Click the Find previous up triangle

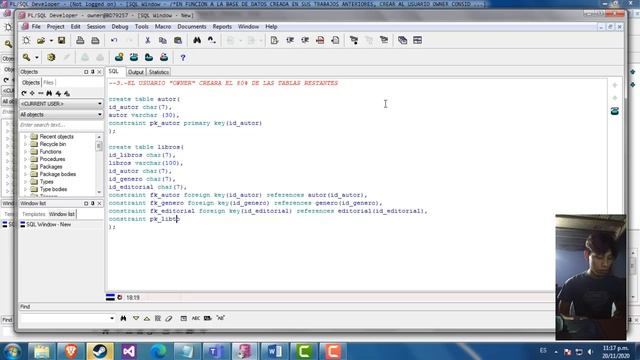(x=147, y=318)
